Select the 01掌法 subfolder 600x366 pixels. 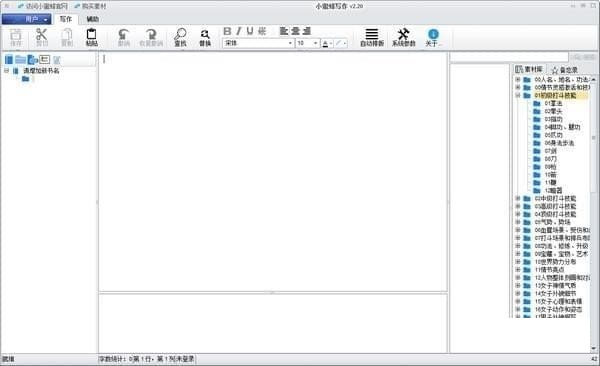point(553,103)
